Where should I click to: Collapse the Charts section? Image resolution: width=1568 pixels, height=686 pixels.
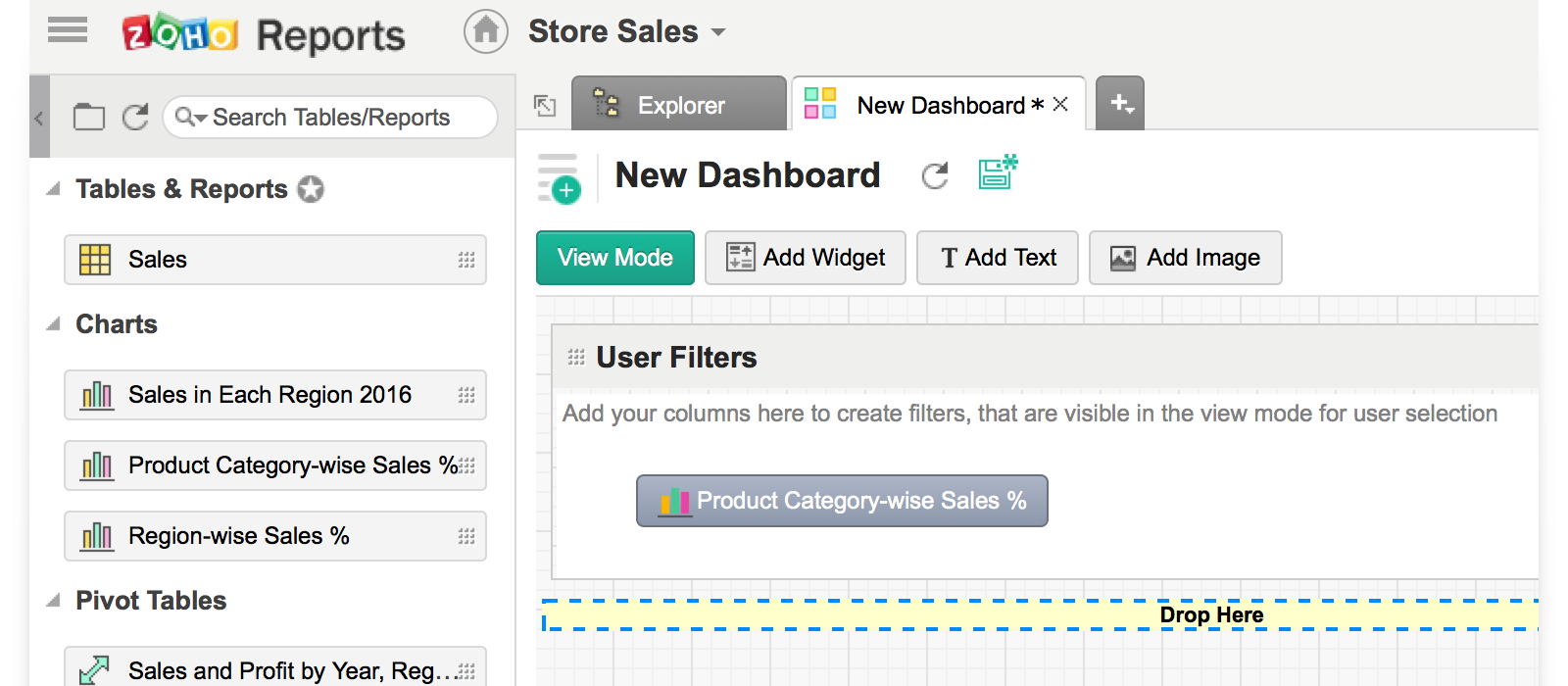(x=54, y=324)
